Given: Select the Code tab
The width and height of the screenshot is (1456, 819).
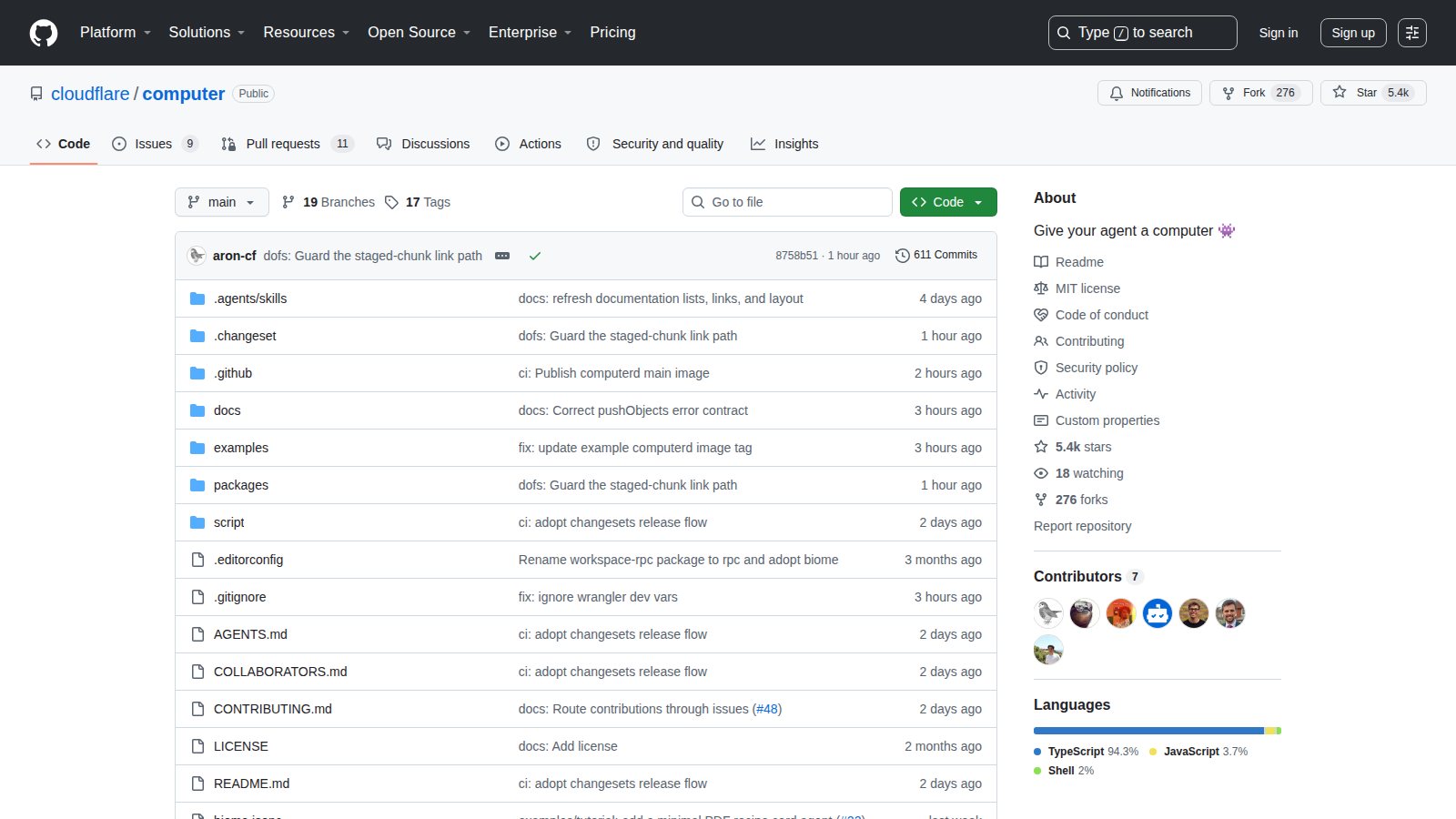Looking at the screenshot, I should (64, 144).
